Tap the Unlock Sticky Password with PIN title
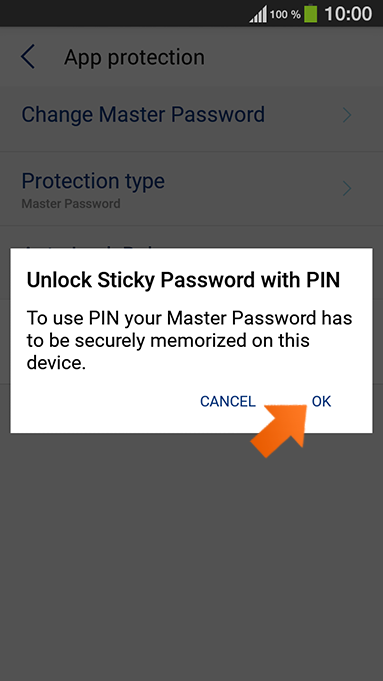This screenshot has width=383, height=681. pyautogui.click(x=183, y=280)
